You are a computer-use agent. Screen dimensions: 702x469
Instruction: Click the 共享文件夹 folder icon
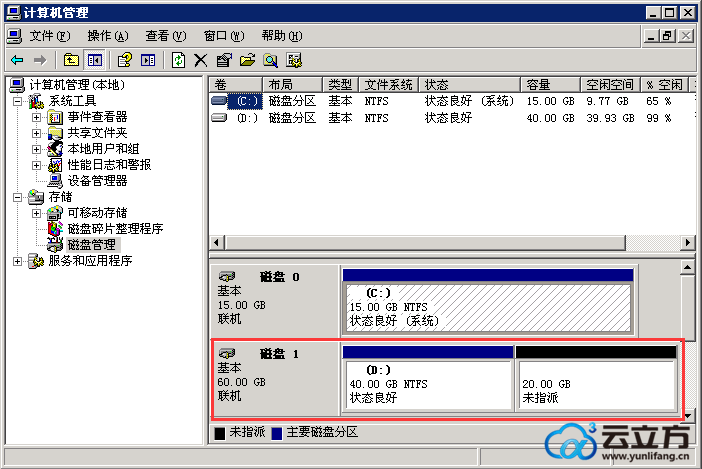pyautogui.click(x=55, y=133)
